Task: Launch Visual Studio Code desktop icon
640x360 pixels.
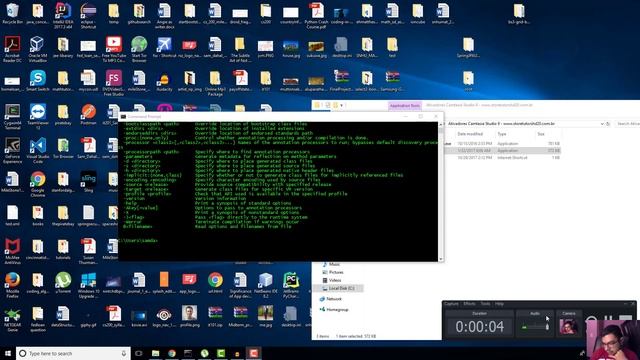Action: pyautogui.click(x=38, y=150)
